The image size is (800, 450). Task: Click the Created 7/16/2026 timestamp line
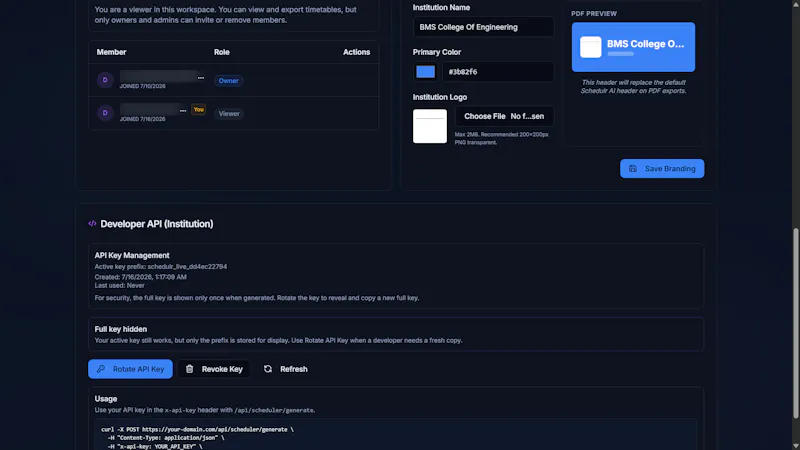point(140,277)
